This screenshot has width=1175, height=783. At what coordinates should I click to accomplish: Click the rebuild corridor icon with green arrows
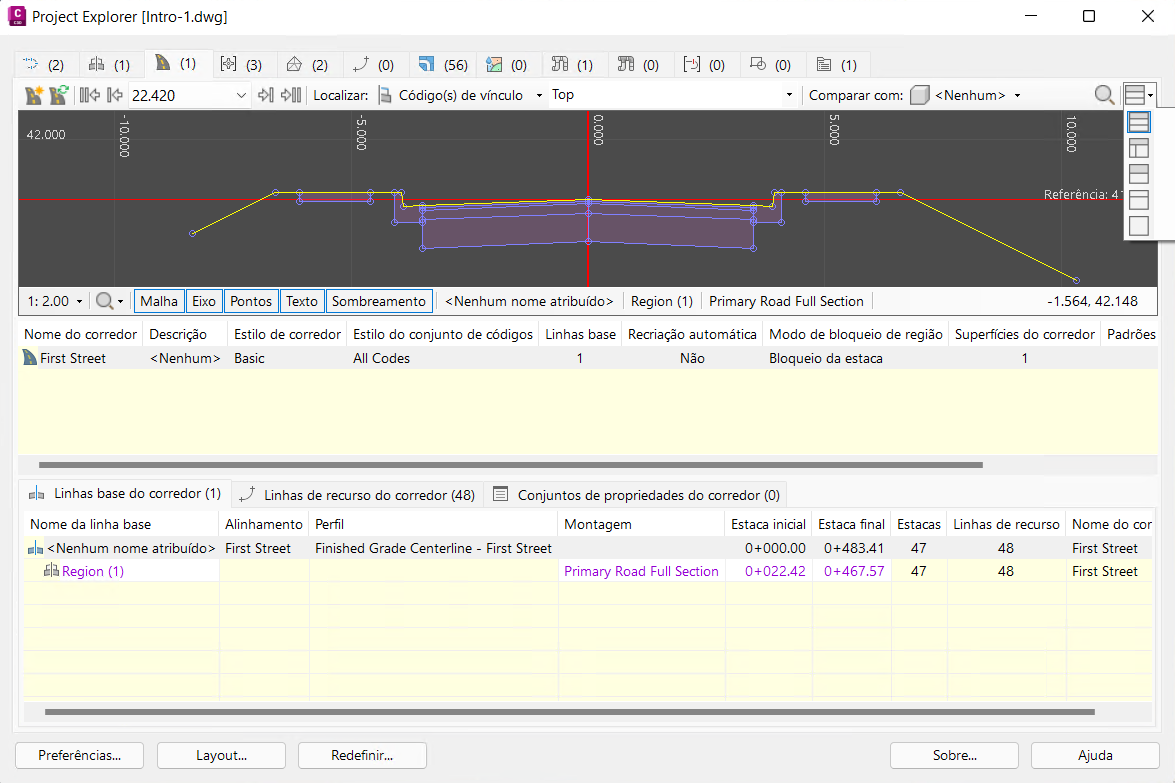click(x=58, y=95)
